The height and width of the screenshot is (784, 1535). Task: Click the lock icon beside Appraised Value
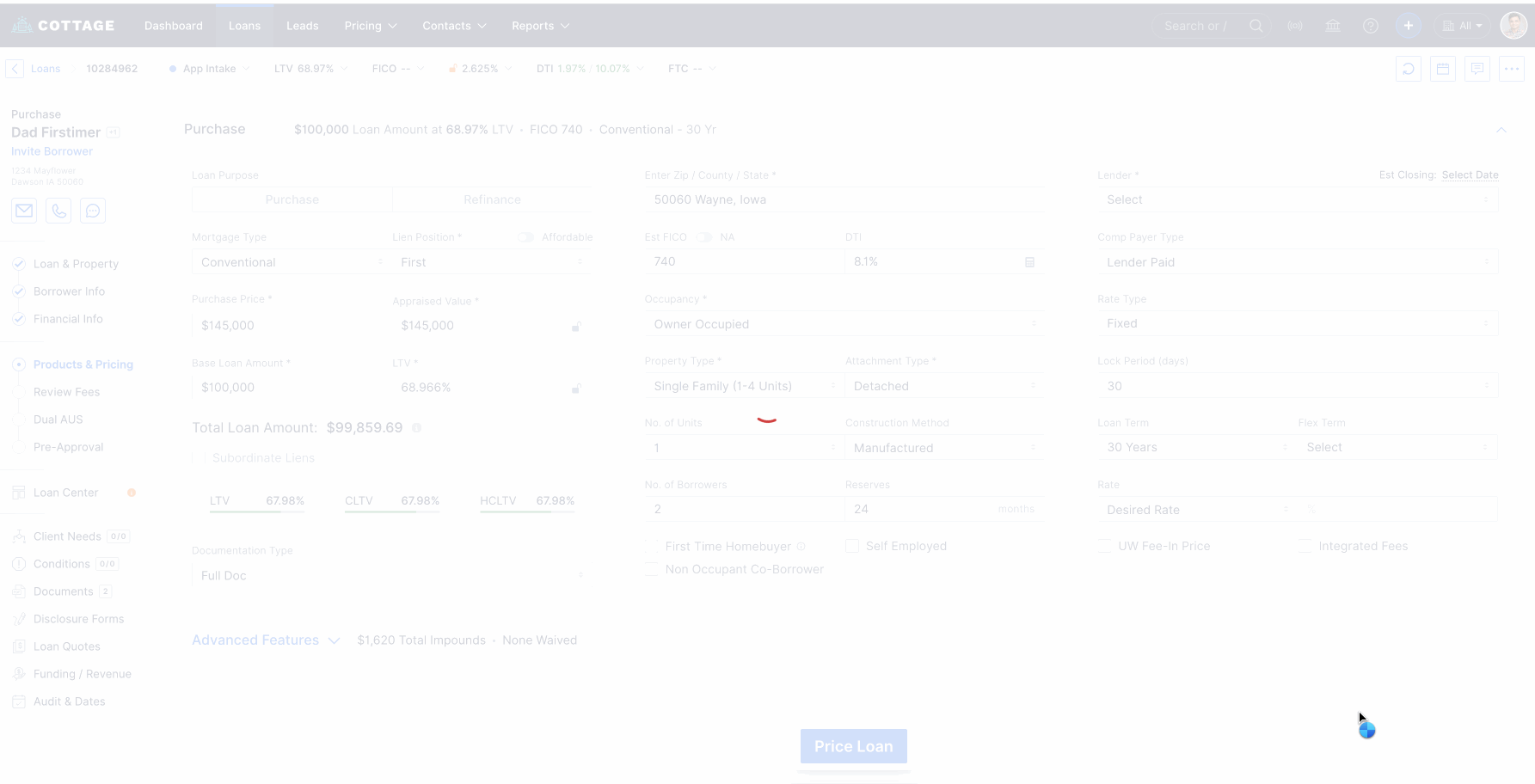(577, 326)
